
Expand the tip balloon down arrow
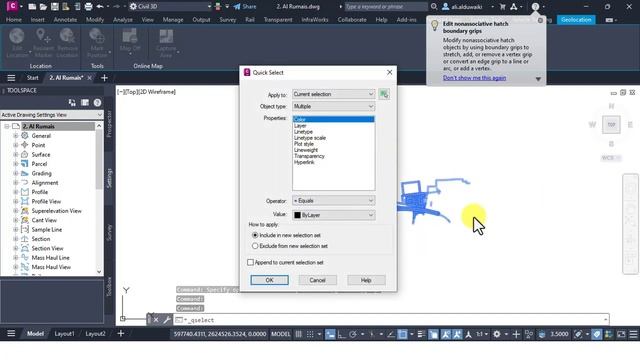coord(538,79)
